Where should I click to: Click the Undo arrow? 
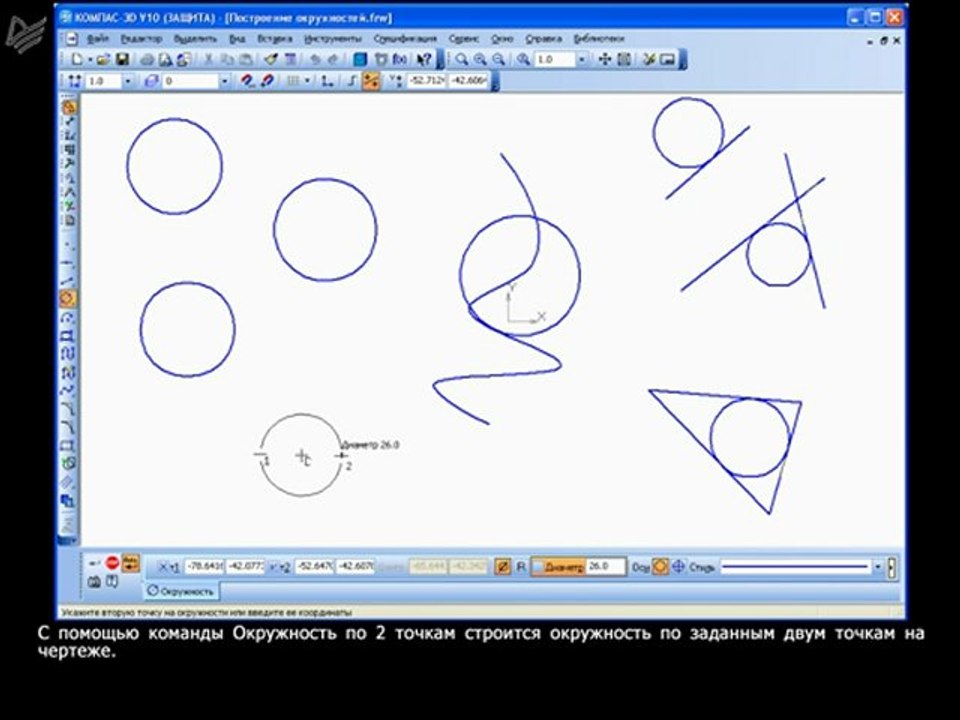pyautogui.click(x=315, y=59)
